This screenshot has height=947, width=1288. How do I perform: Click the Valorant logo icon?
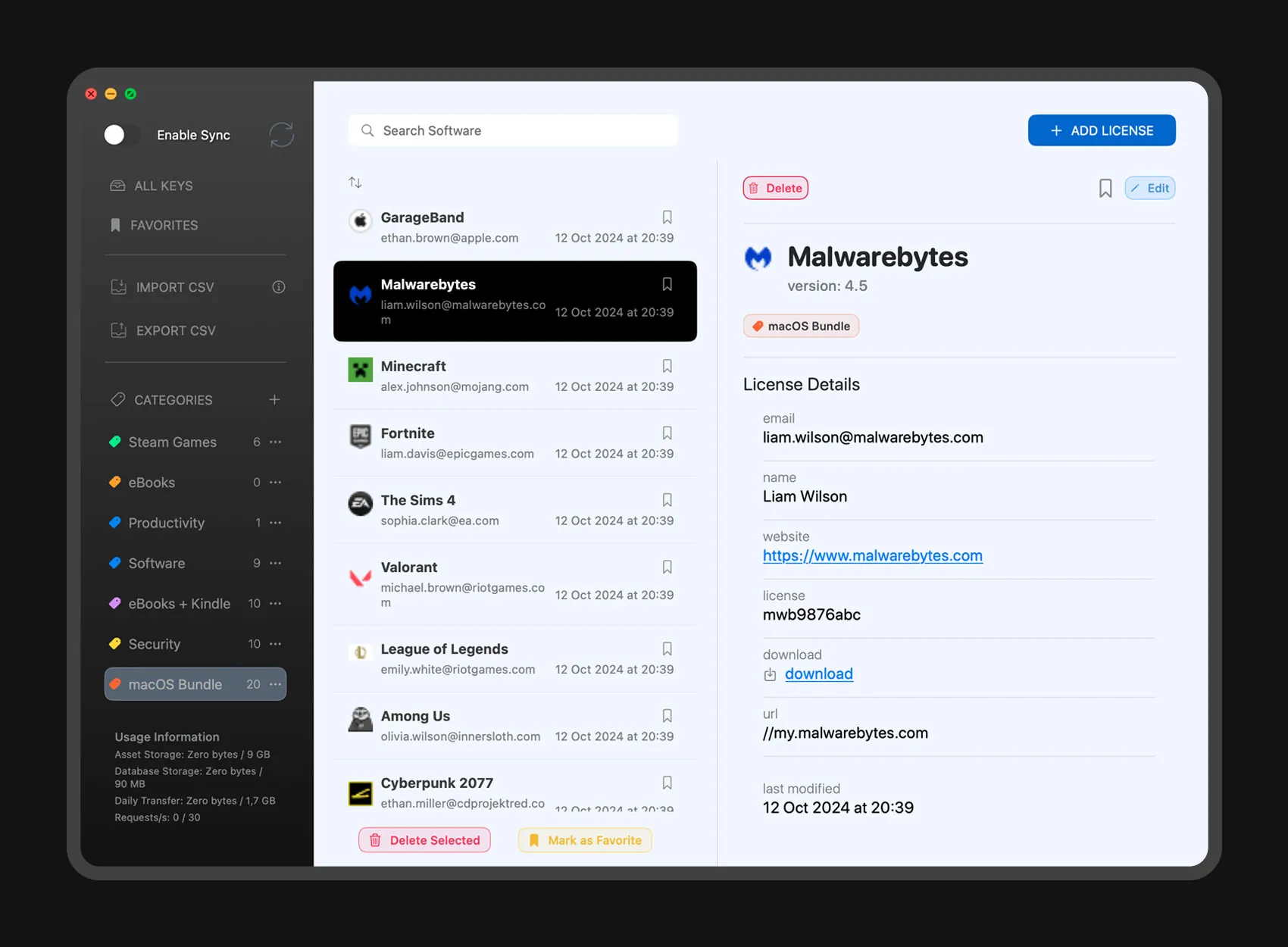(361, 578)
